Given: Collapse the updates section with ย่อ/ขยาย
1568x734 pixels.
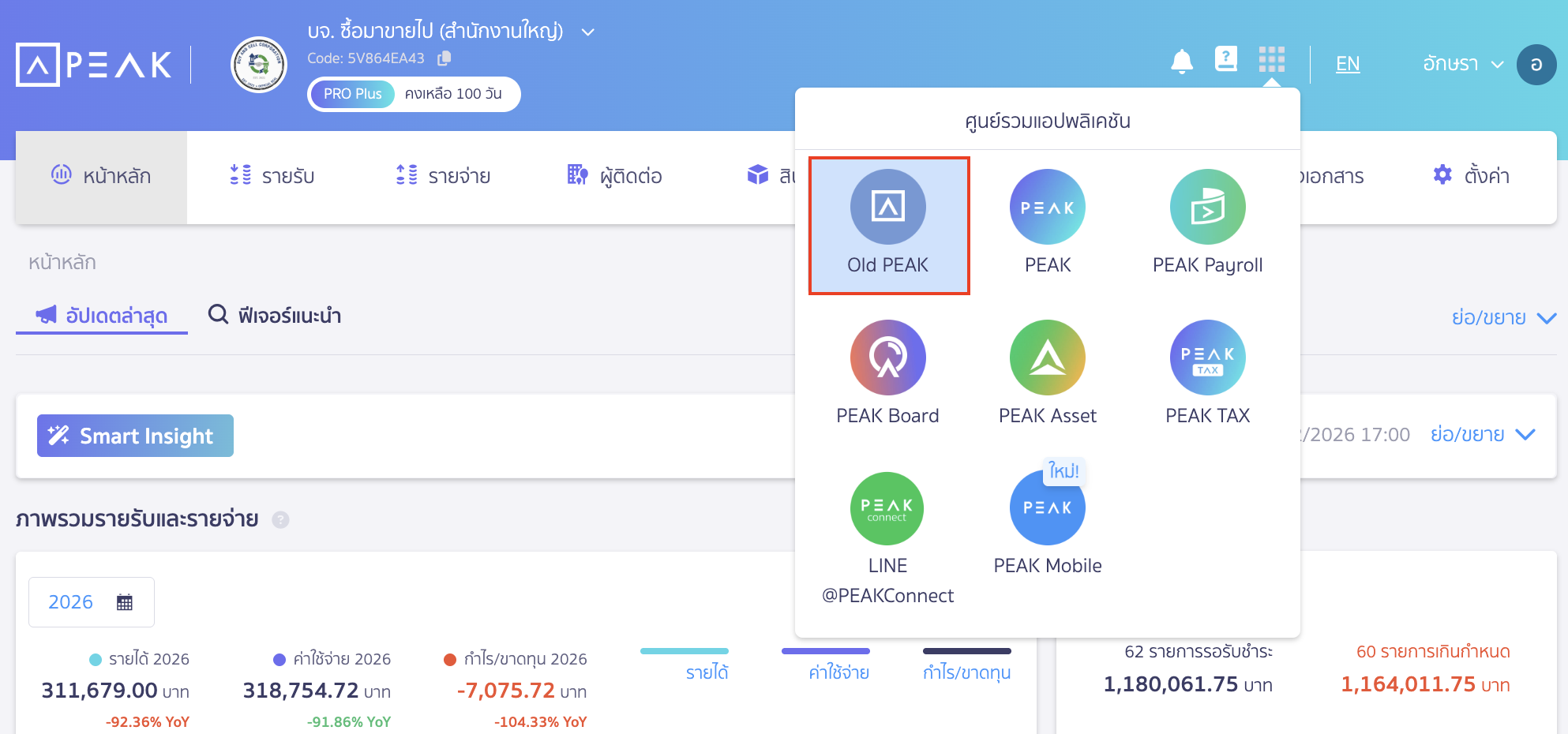Looking at the screenshot, I should tap(1502, 317).
